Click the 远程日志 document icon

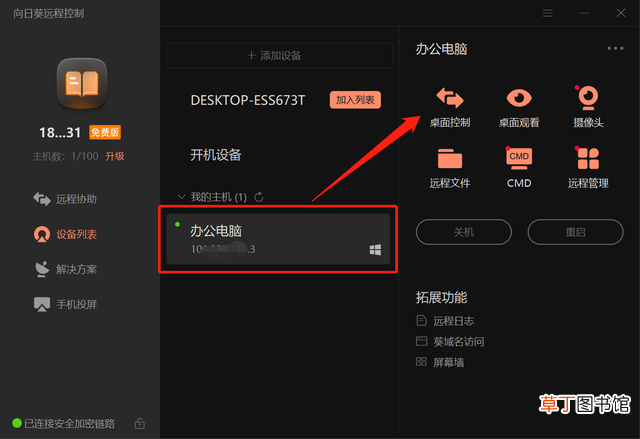[x=421, y=321]
